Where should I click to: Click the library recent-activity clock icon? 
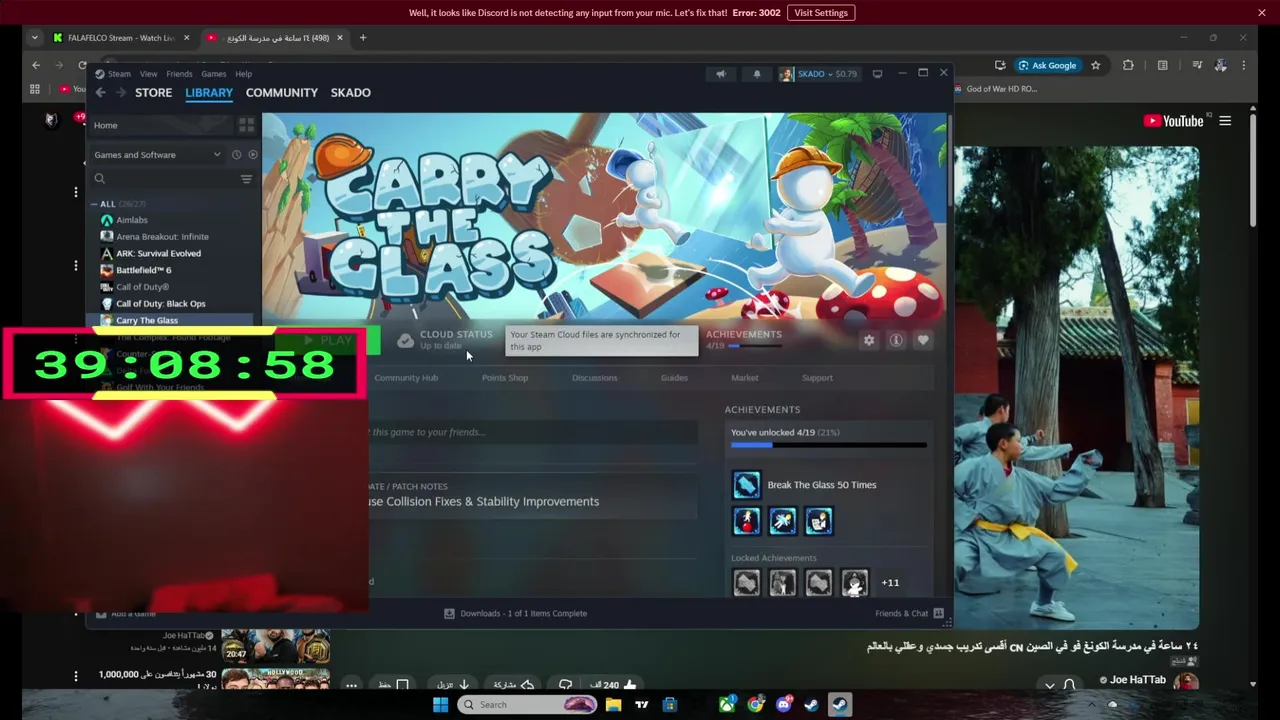(236, 155)
